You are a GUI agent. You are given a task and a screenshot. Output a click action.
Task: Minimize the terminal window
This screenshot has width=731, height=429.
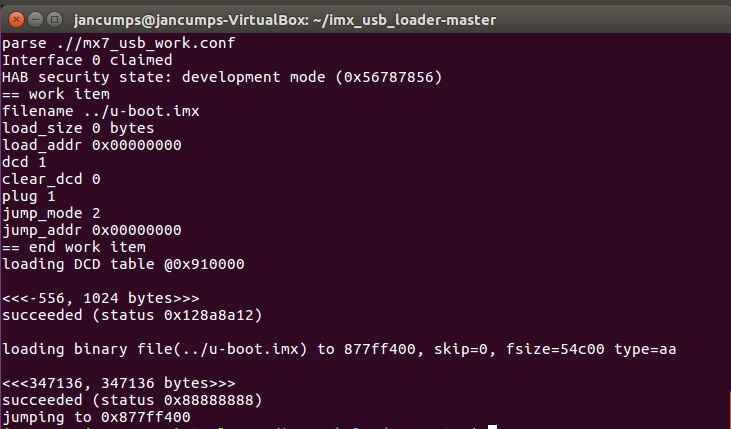click(x=33, y=19)
